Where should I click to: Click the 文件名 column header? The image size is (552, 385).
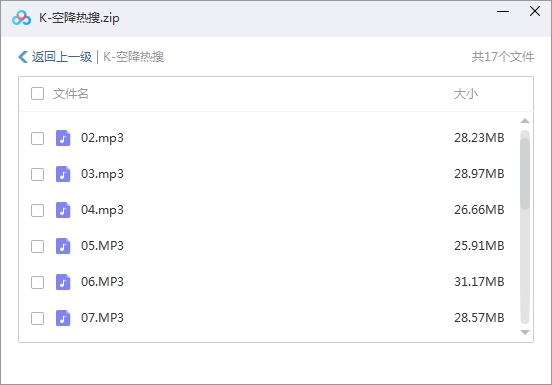pyautogui.click(x=70, y=94)
